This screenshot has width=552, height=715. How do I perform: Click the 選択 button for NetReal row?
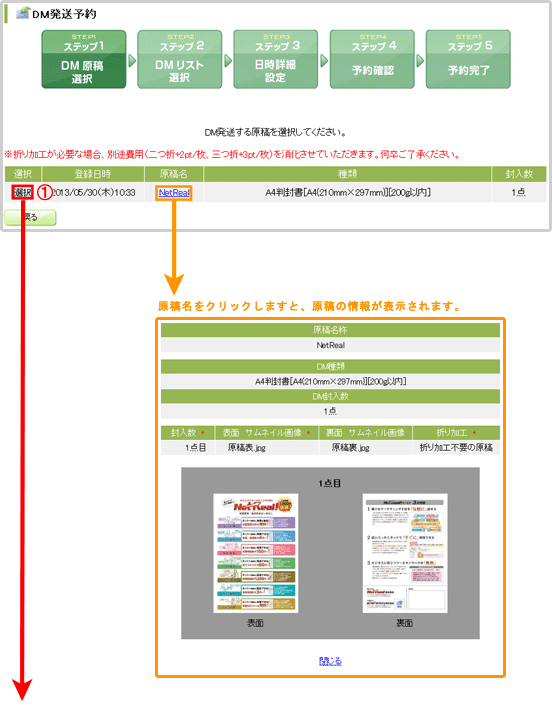(22, 192)
